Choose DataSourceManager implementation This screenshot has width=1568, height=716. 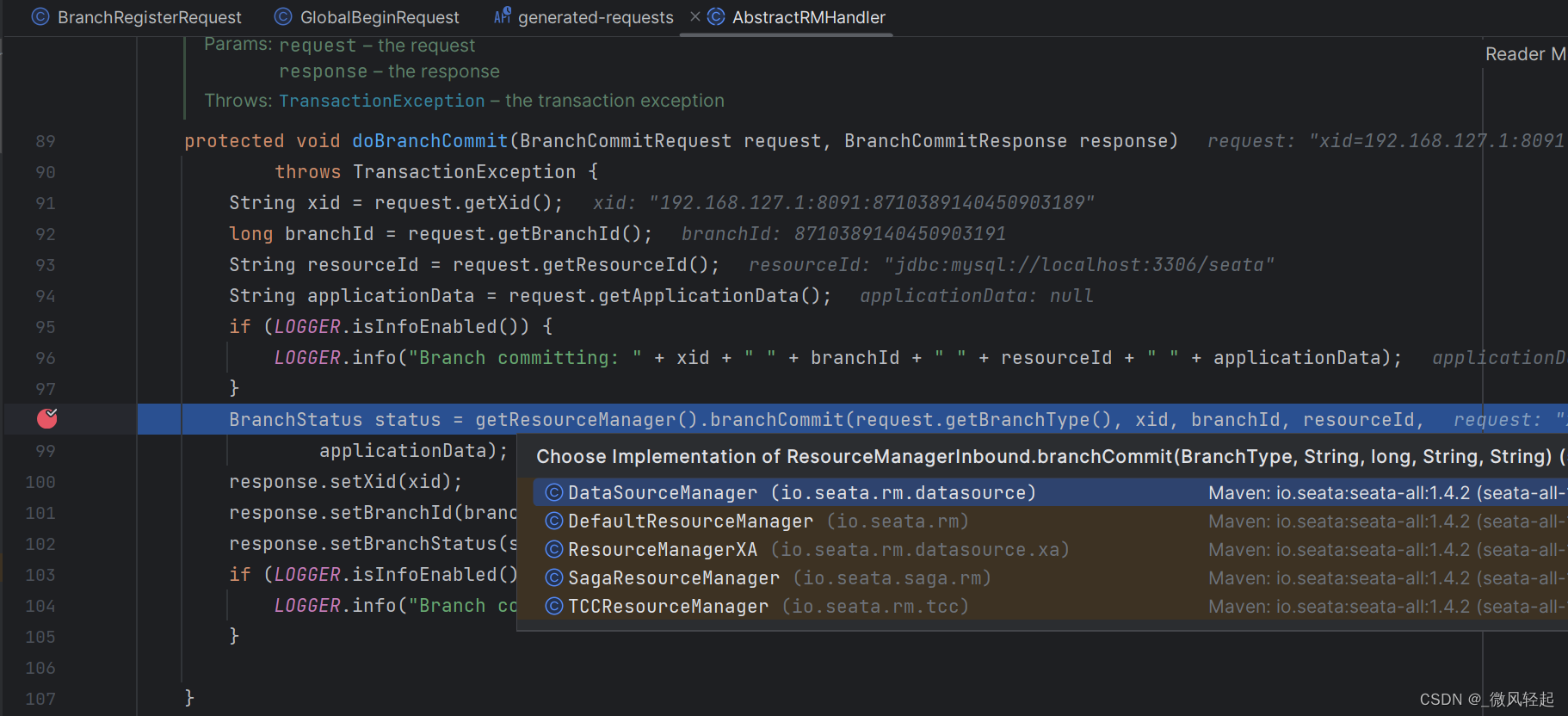[1050, 492]
